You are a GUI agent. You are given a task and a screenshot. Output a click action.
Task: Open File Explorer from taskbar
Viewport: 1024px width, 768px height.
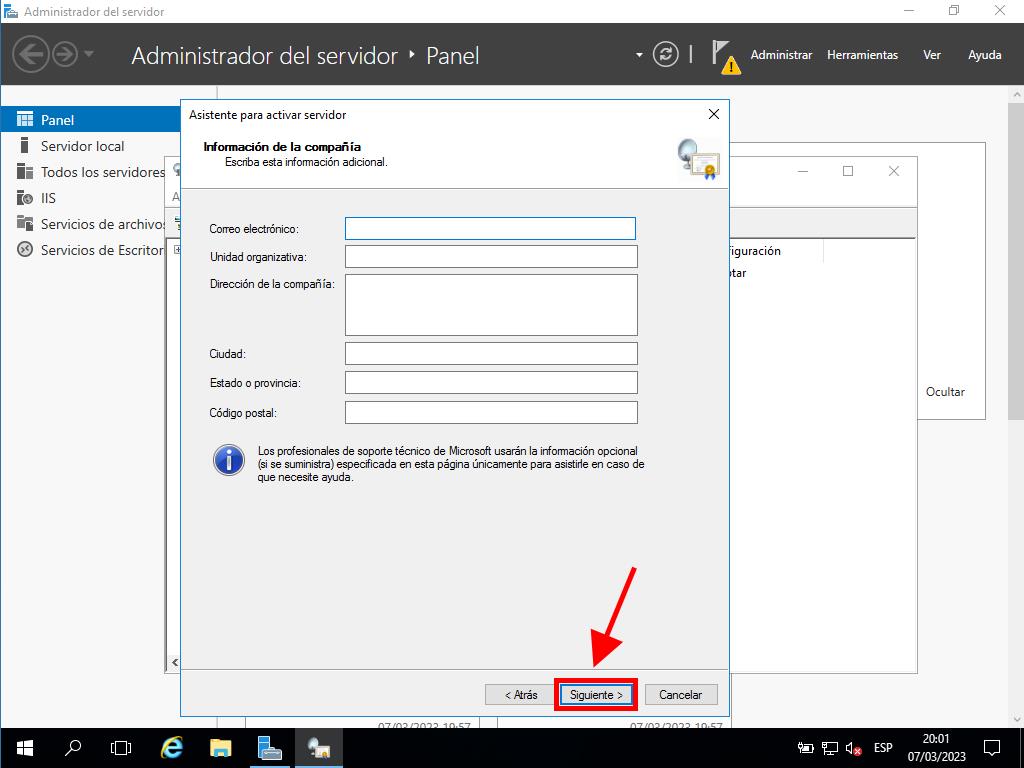pos(221,747)
